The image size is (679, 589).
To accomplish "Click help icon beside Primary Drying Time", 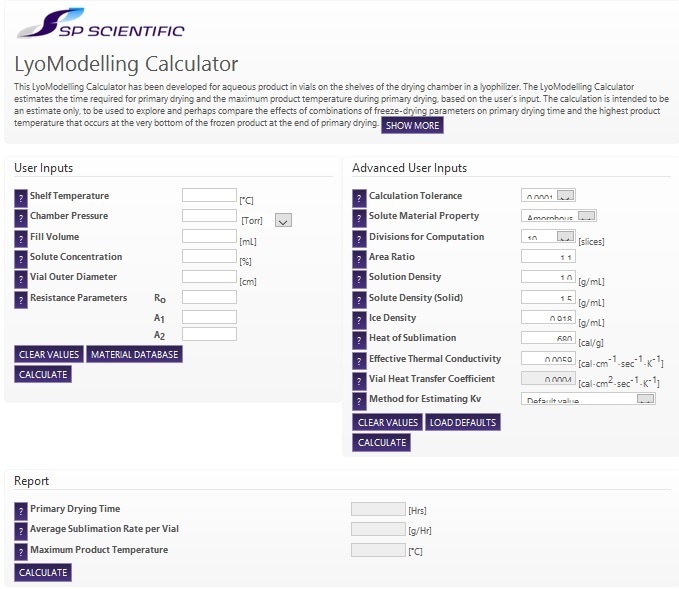I will [21, 510].
